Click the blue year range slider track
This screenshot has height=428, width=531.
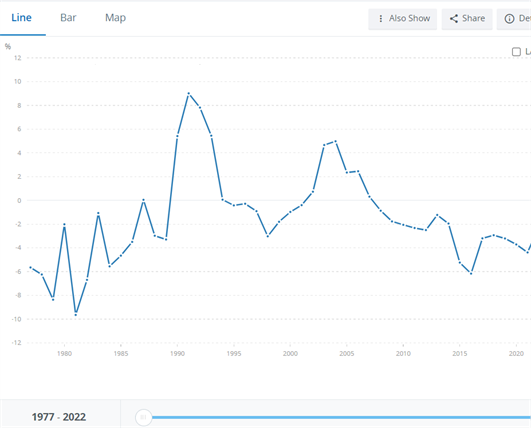(341, 417)
